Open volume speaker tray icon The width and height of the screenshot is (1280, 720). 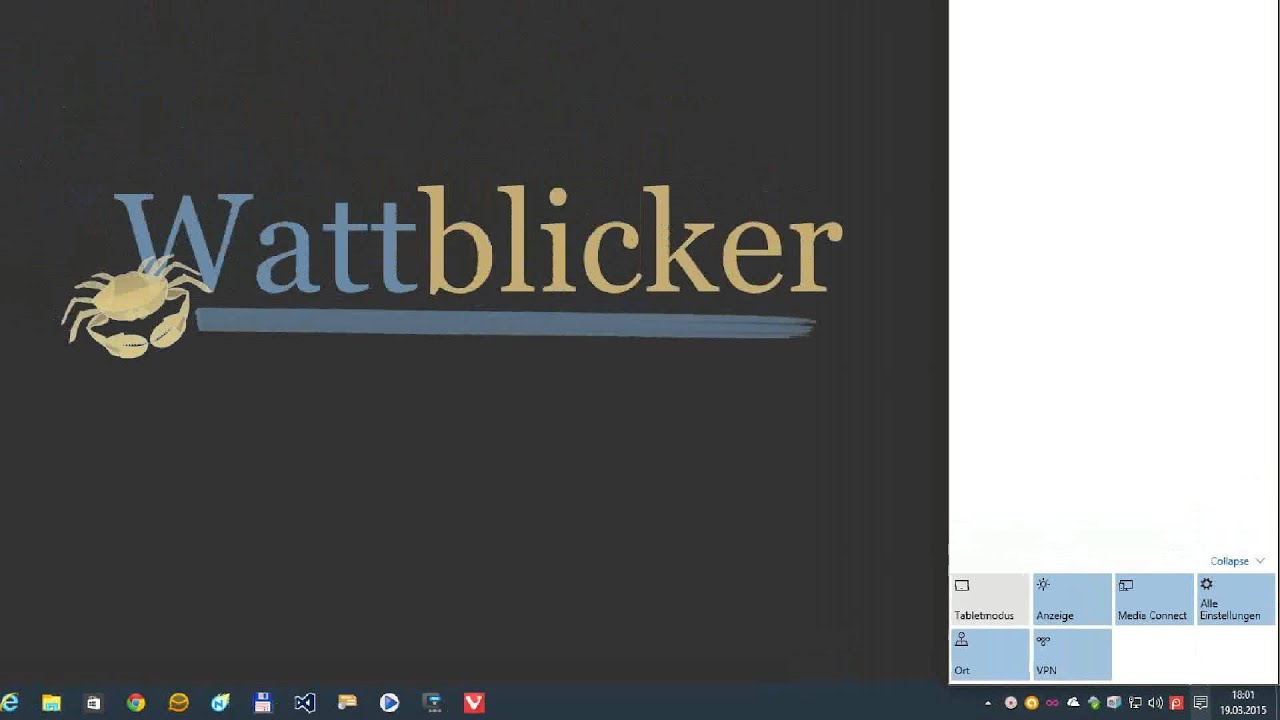[1156, 703]
